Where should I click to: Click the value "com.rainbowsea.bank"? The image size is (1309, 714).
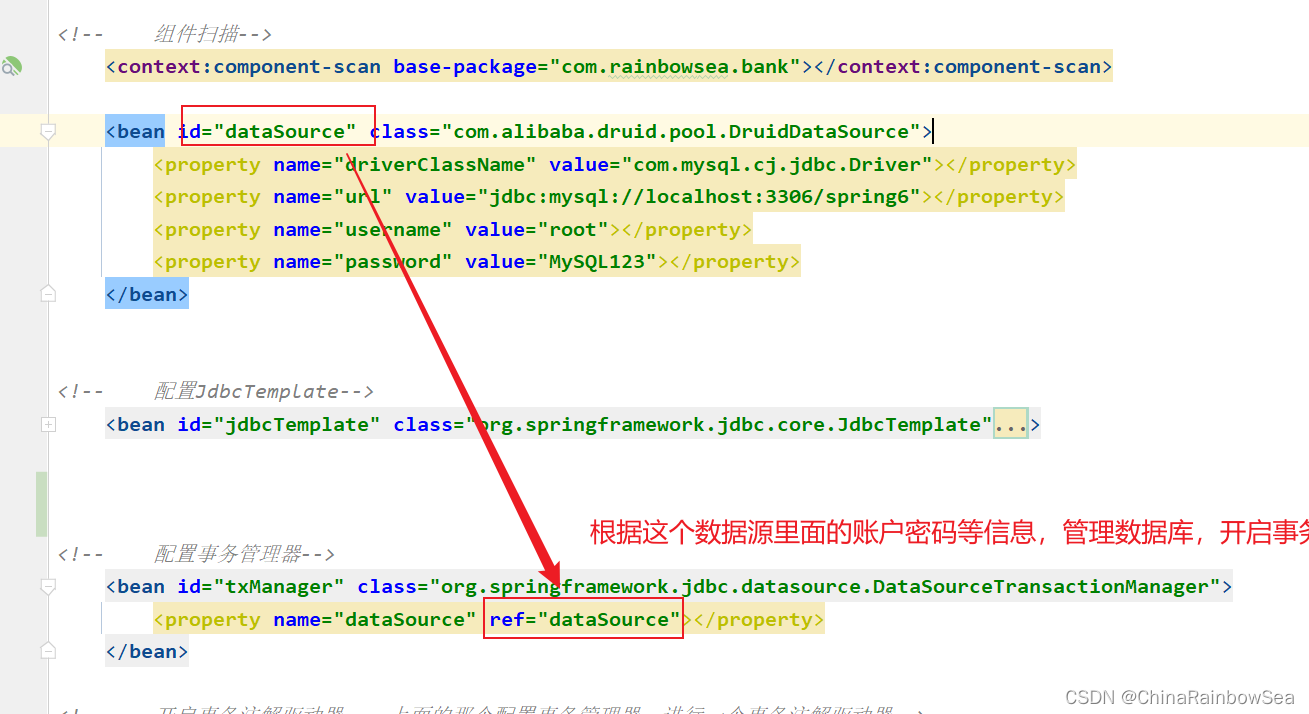(675, 67)
